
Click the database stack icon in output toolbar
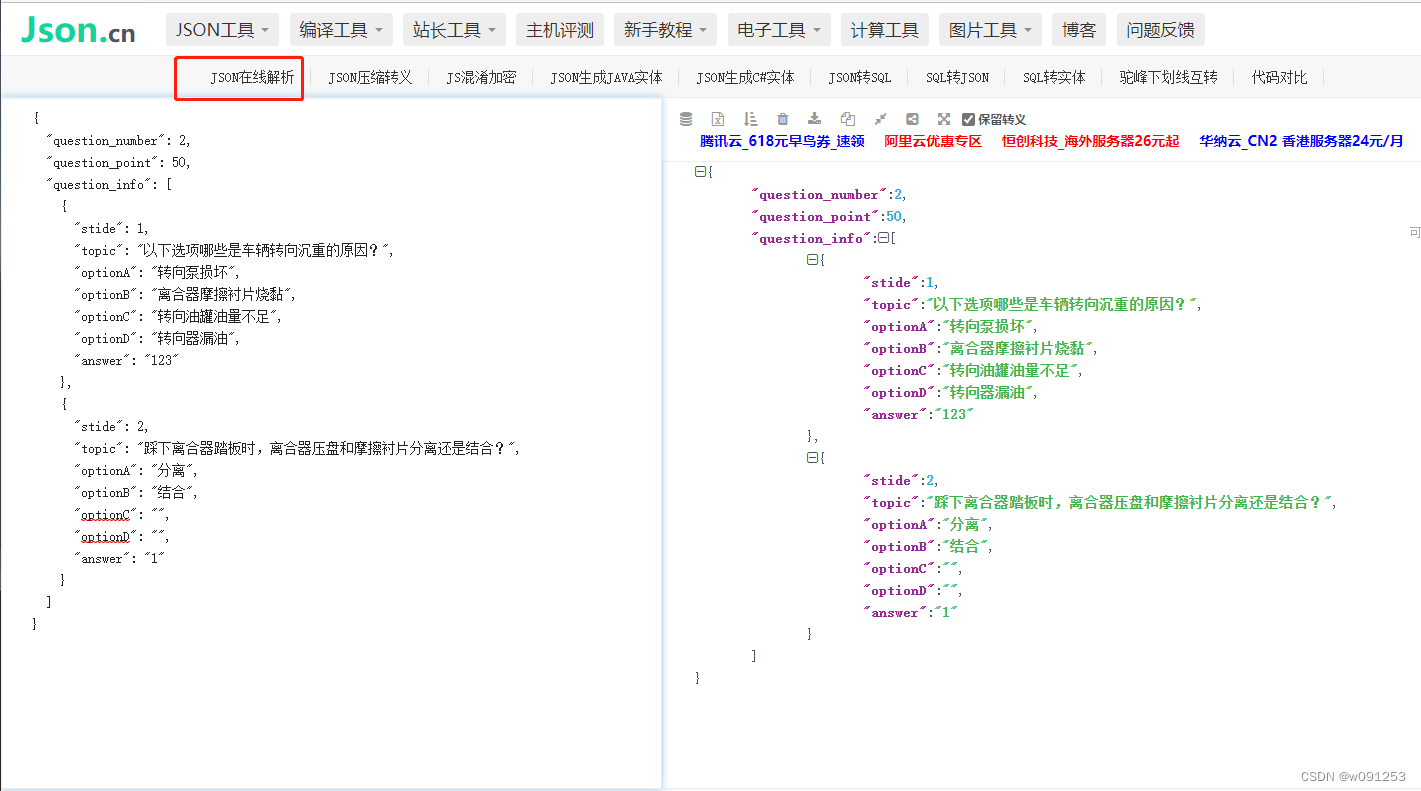point(686,119)
